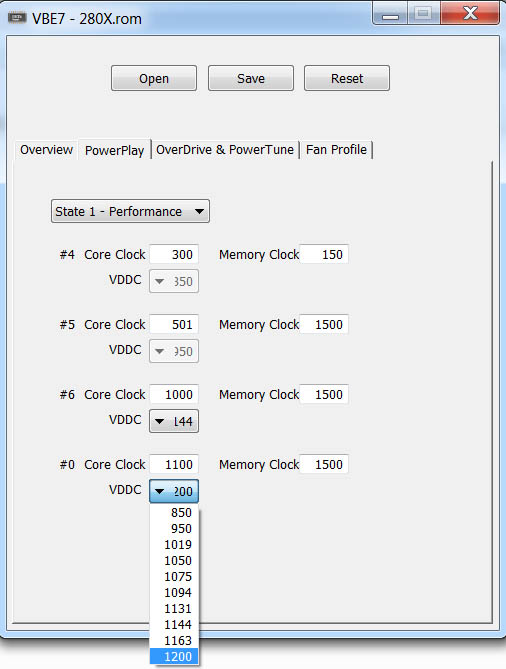
Task: Reset values using the Reset button
Action: (347, 78)
